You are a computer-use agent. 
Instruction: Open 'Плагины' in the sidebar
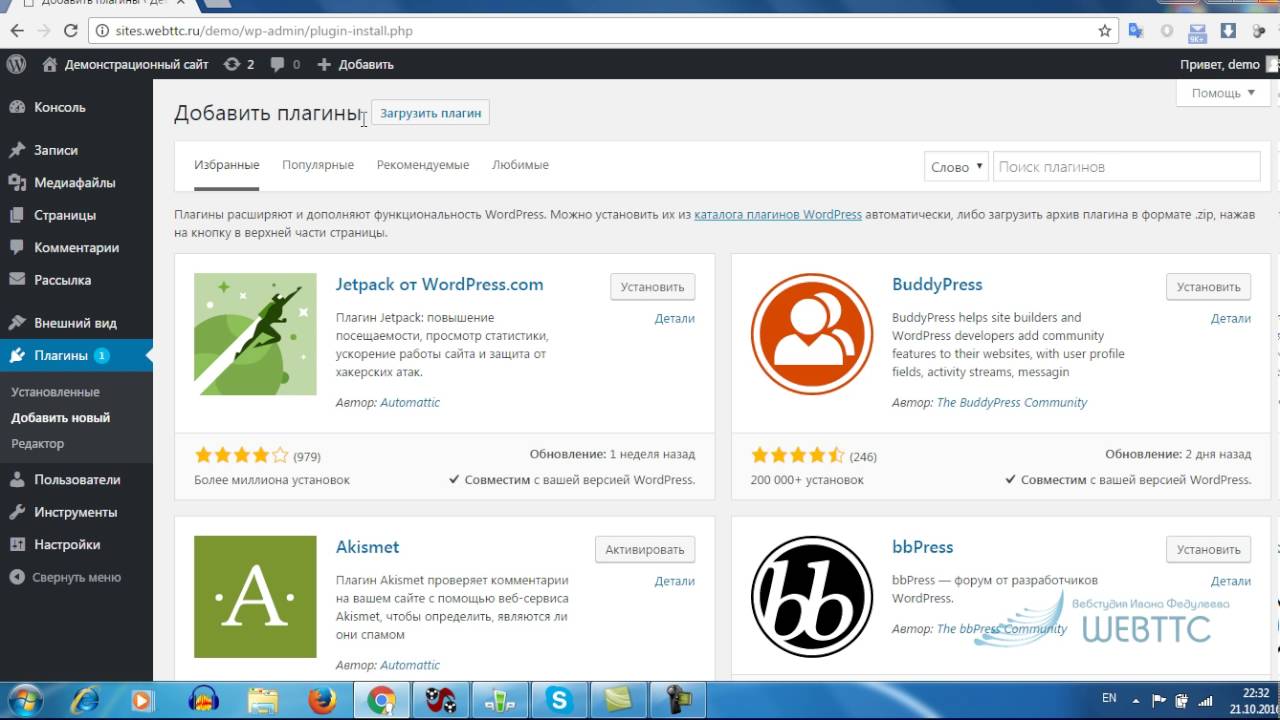tap(76, 356)
